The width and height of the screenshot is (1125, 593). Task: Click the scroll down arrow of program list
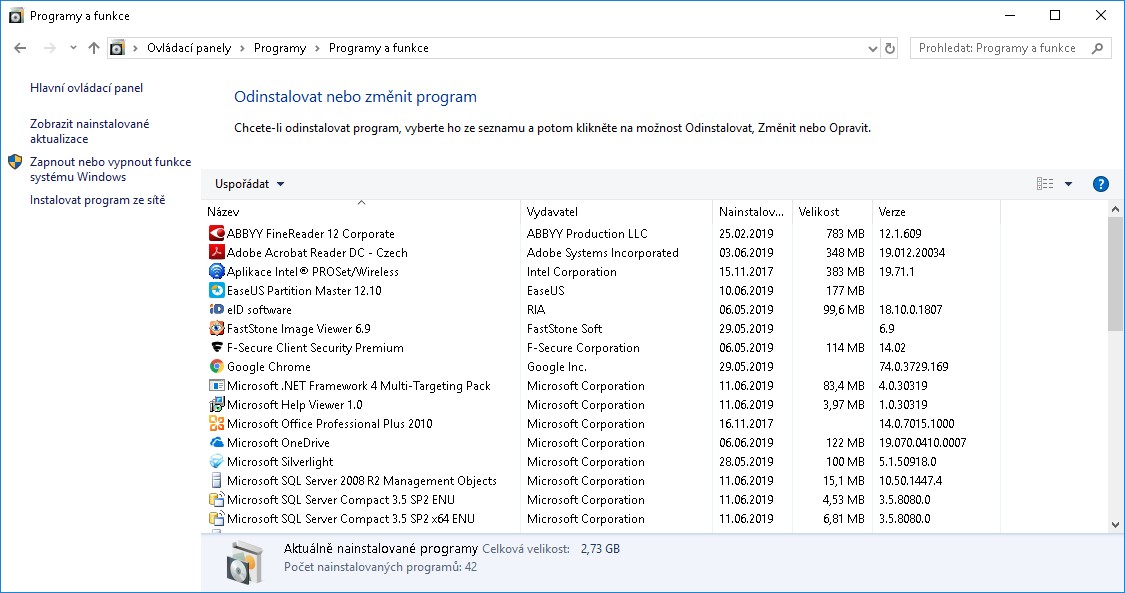[x=1116, y=524]
